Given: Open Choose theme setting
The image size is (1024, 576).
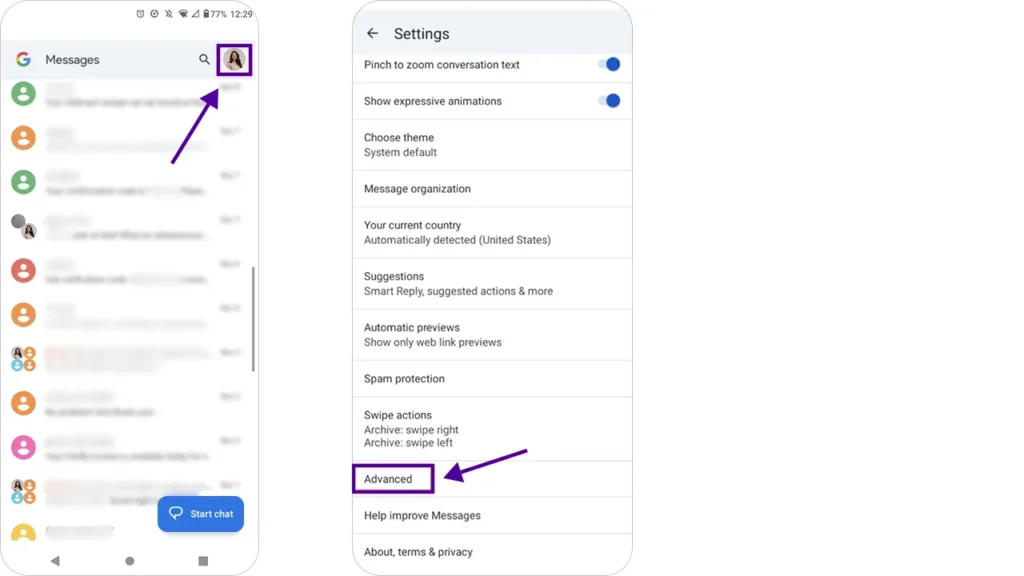Looking at the screenshot, I should pyautogui.click(x=492, y=145).
